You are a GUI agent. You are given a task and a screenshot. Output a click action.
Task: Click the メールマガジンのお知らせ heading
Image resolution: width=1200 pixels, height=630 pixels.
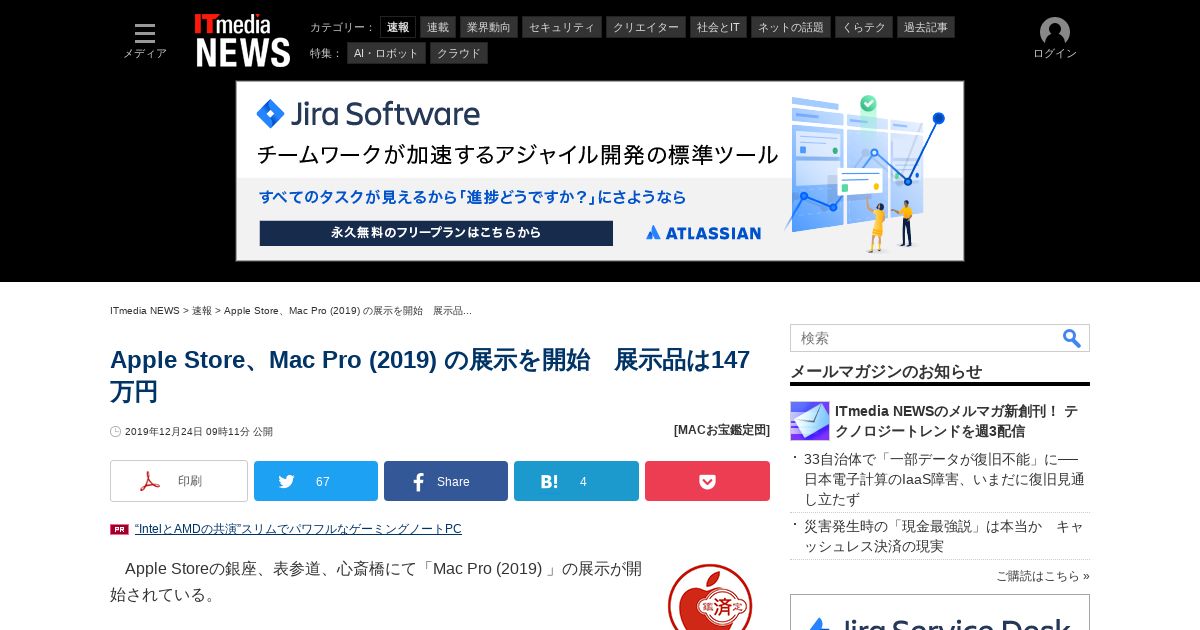coord(886,371)
